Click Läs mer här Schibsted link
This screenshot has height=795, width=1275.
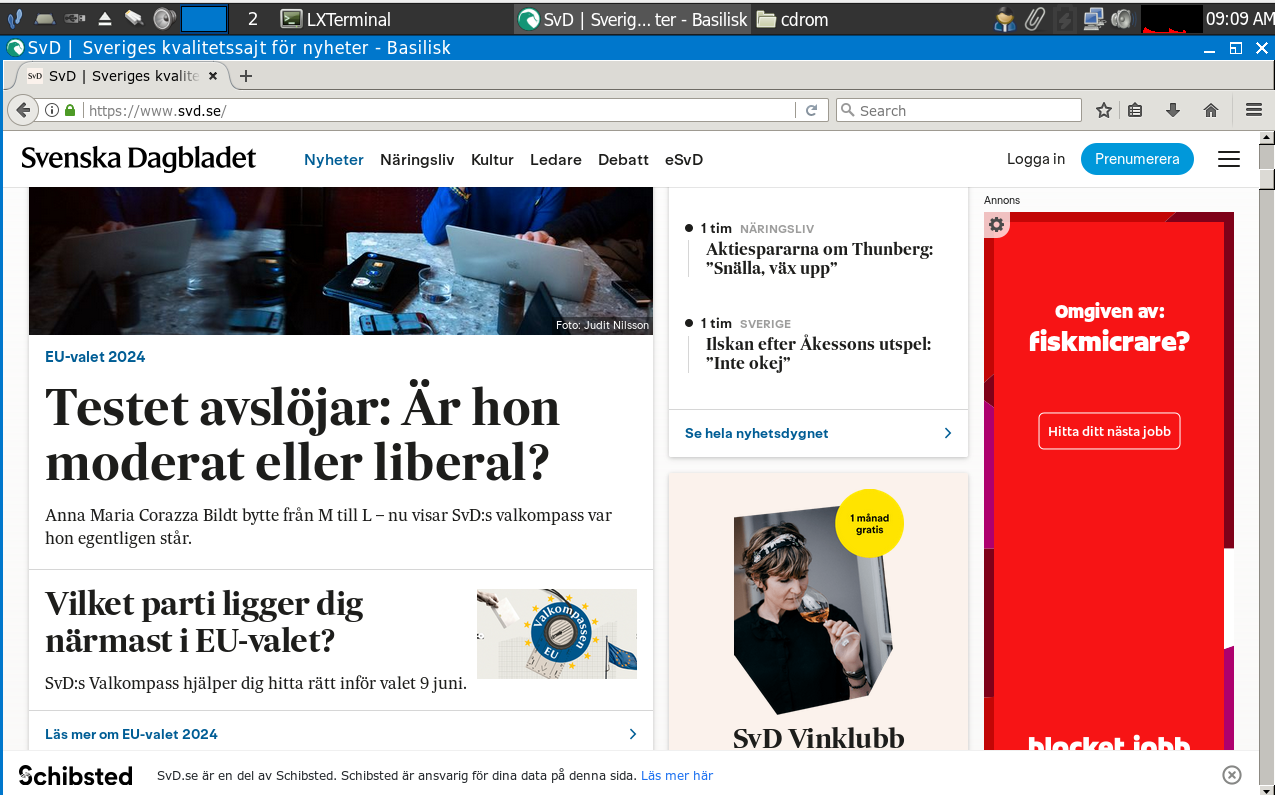677,776
